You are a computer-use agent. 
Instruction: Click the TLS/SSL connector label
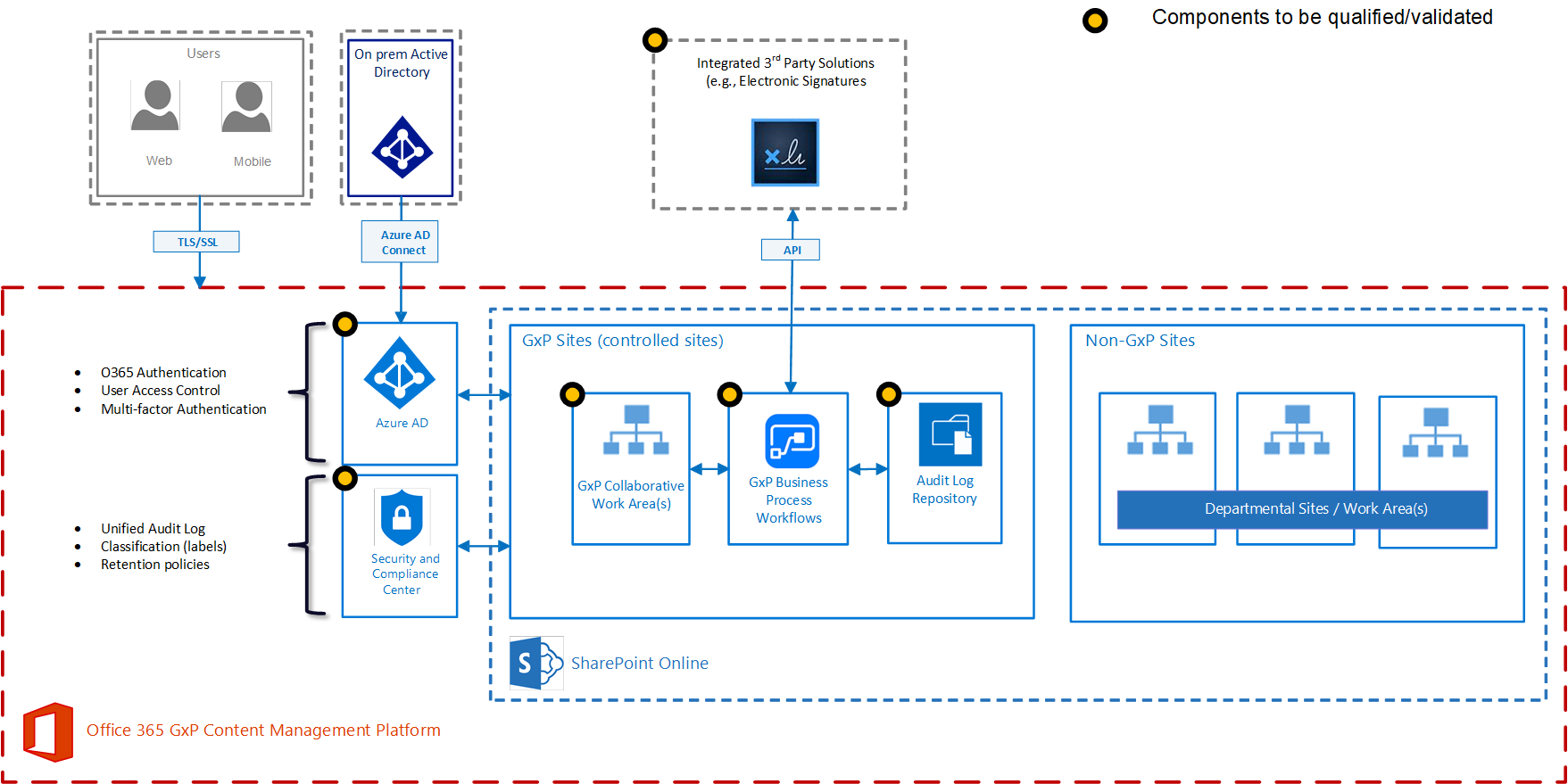[x=196, y=242]
